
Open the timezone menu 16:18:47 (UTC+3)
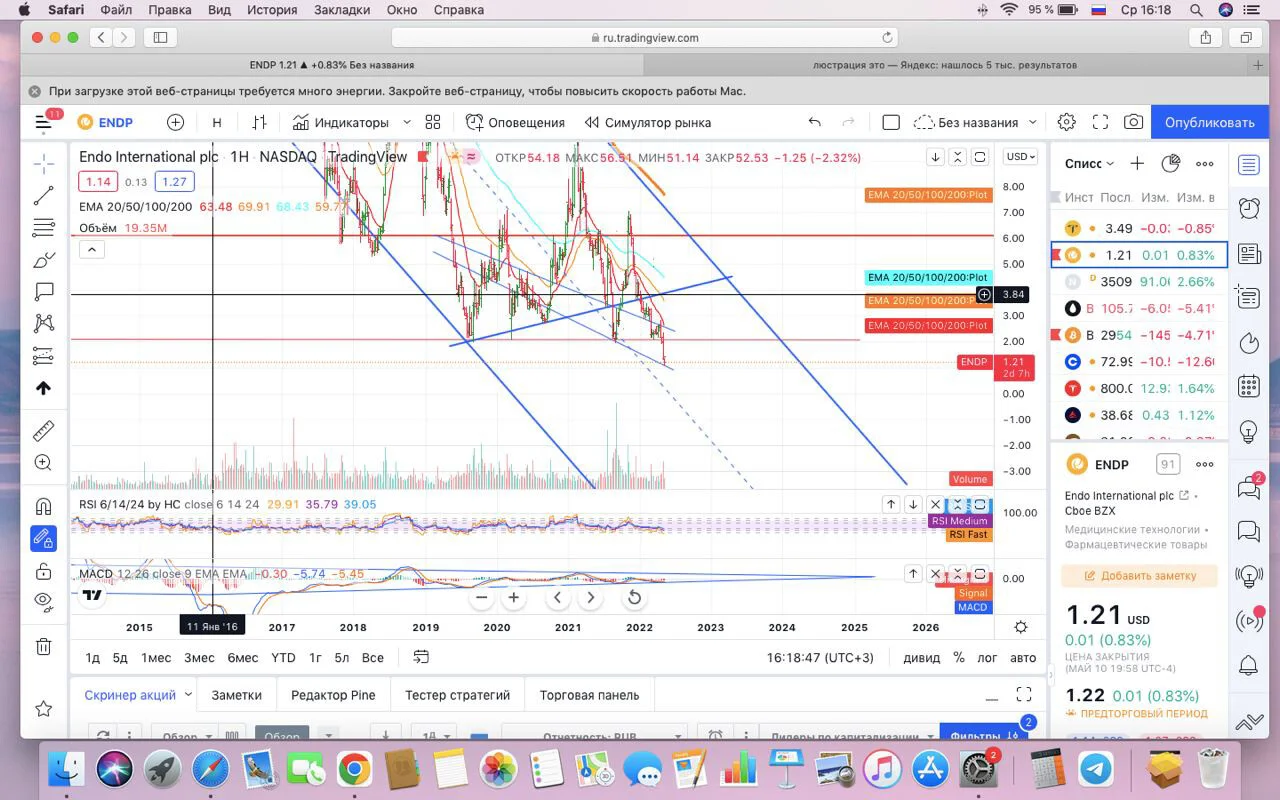coord(820,657)
